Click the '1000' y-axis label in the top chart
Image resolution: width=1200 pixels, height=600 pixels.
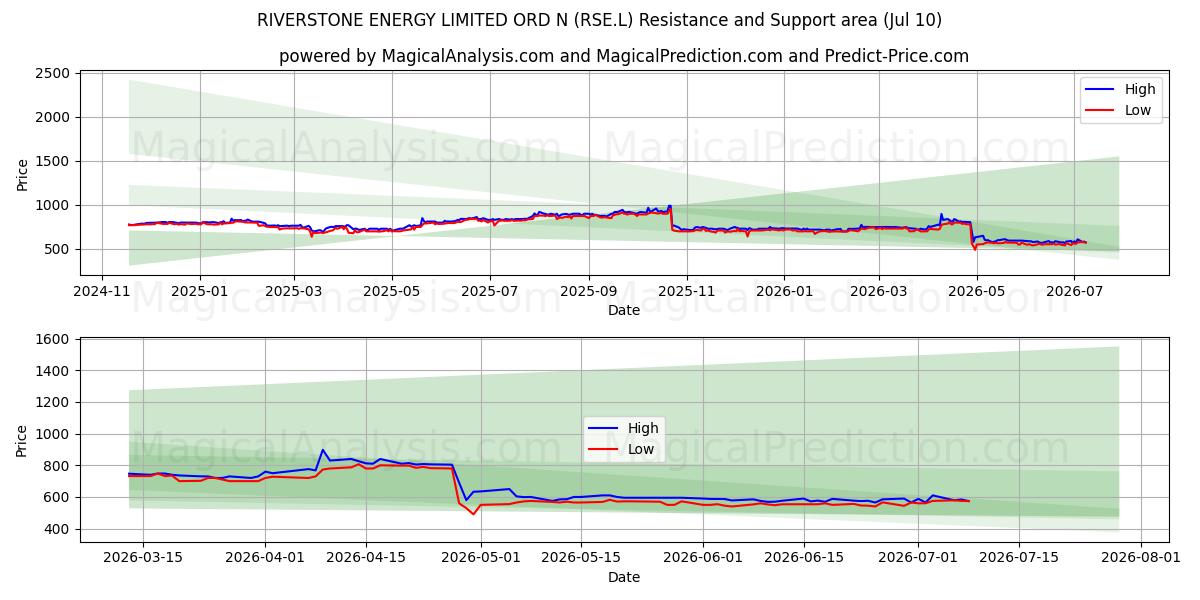coord(52,206)
